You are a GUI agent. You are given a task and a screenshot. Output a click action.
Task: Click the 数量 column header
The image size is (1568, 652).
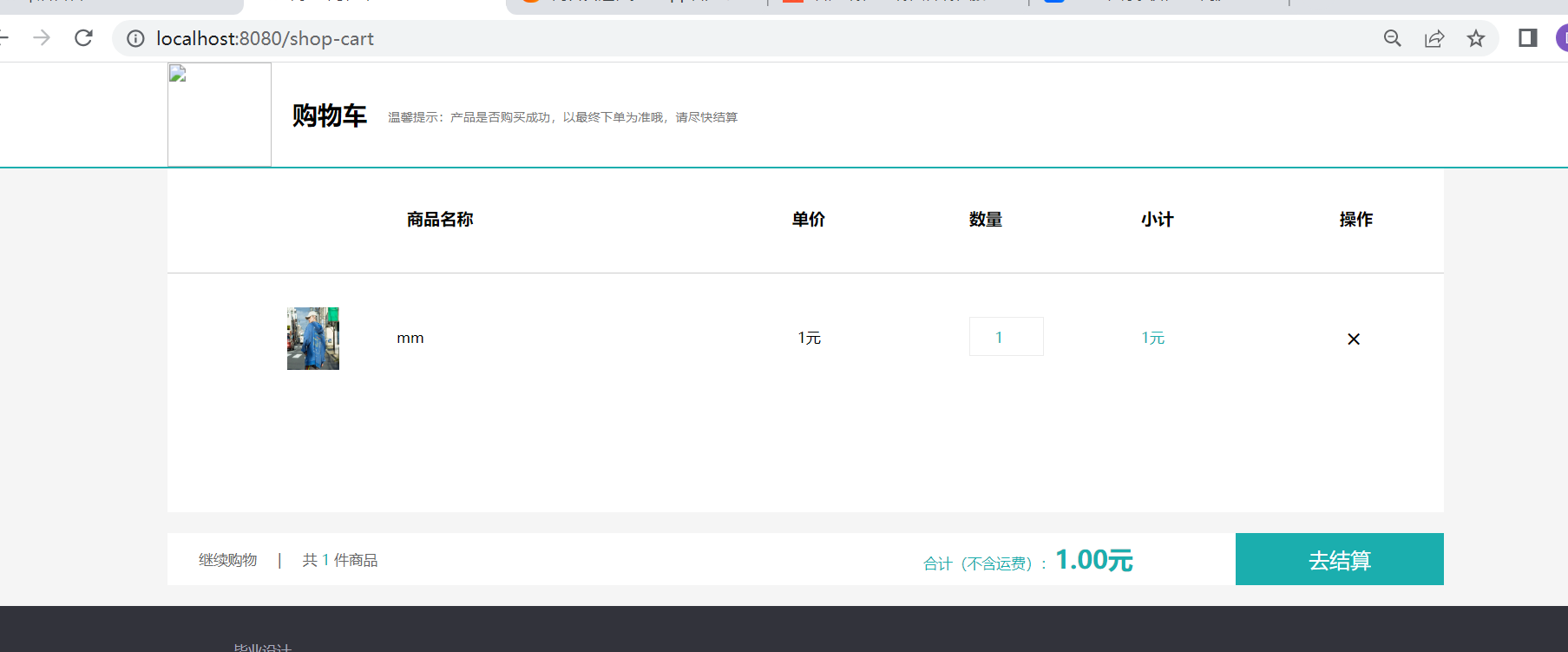[x=986, y=220]
